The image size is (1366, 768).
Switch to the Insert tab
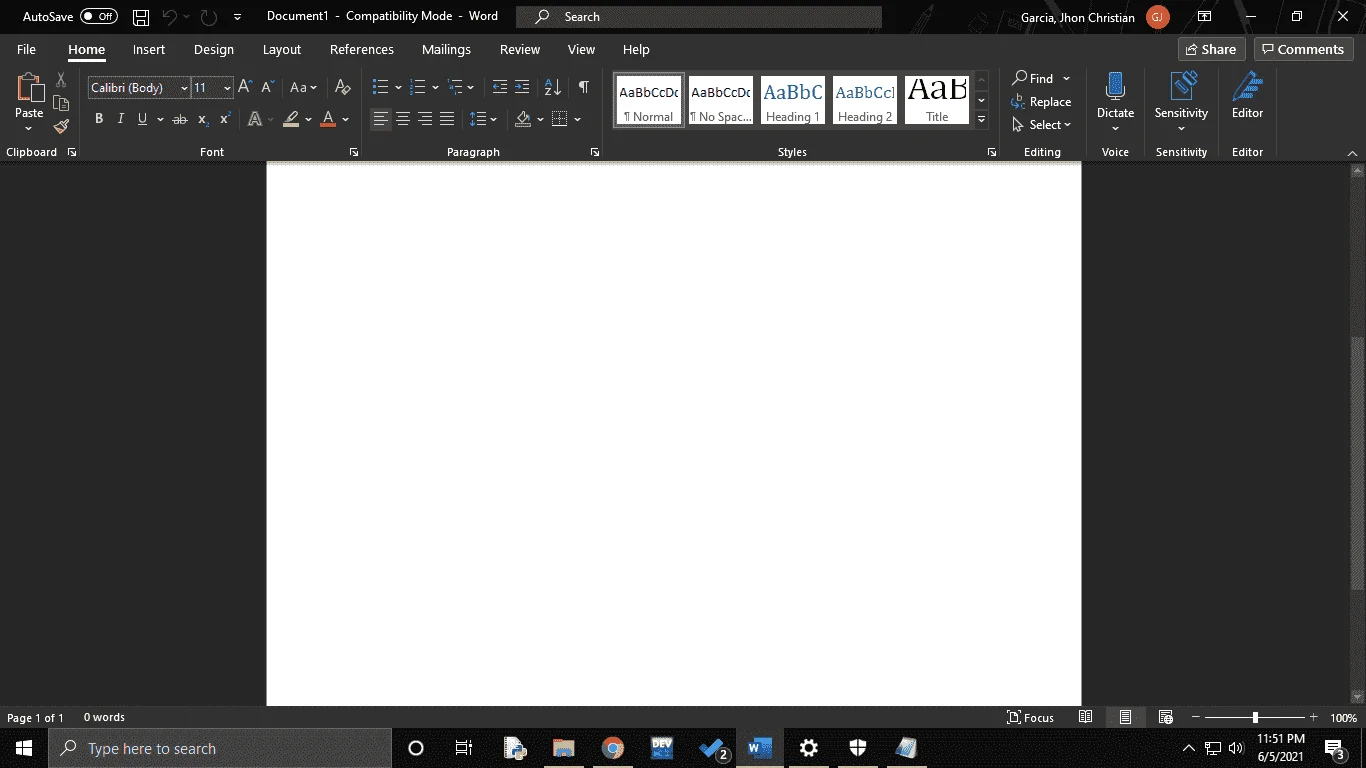click(x=149, y=49)
